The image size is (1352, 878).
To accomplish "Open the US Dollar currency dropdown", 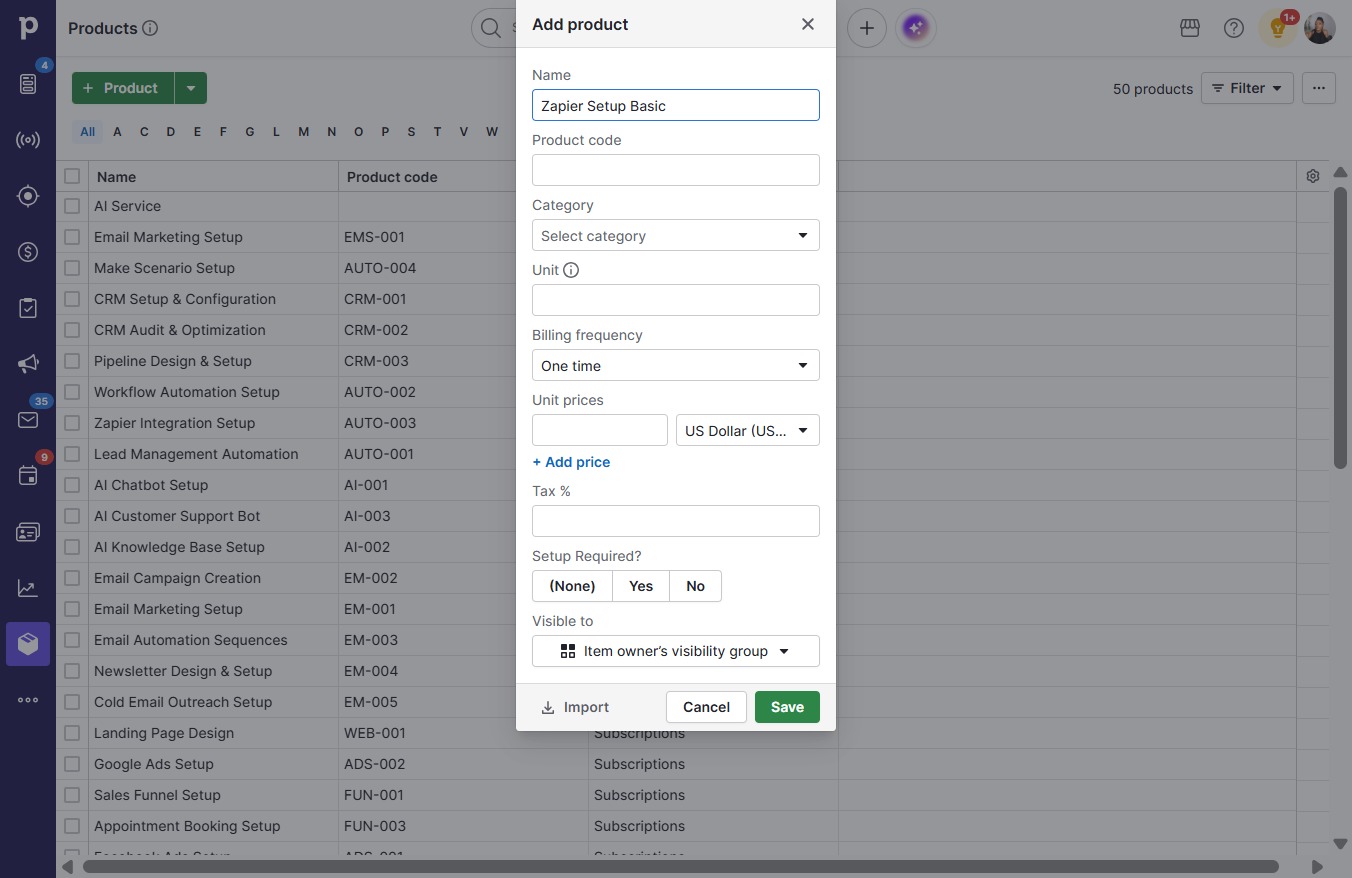I will (x=748, y=431).
